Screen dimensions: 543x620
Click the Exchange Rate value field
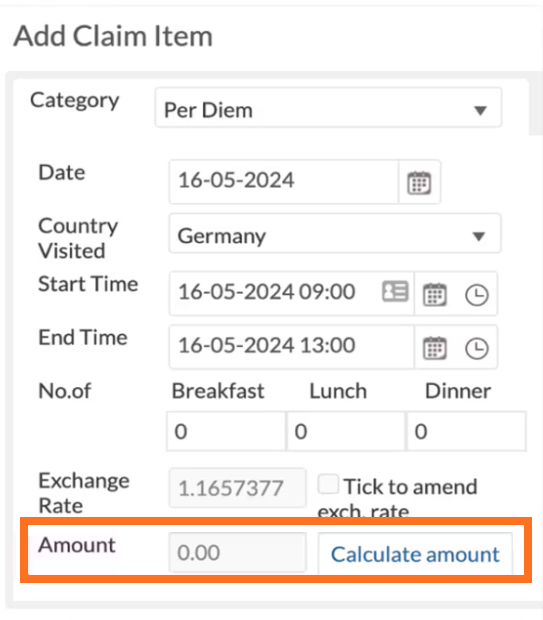click(237, 488)
